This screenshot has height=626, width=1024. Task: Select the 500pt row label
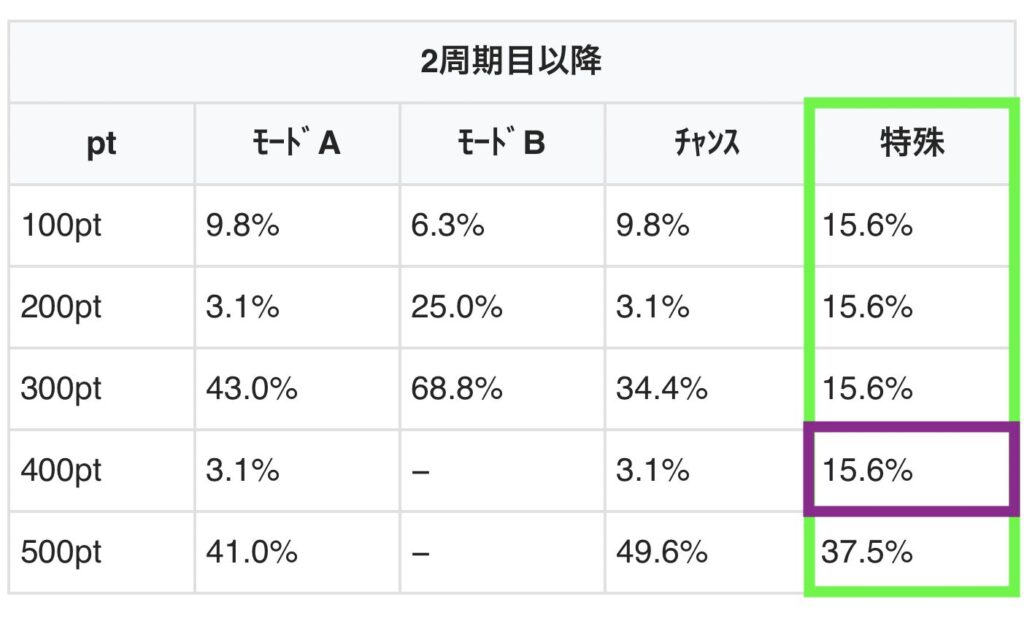coord(61,552)
